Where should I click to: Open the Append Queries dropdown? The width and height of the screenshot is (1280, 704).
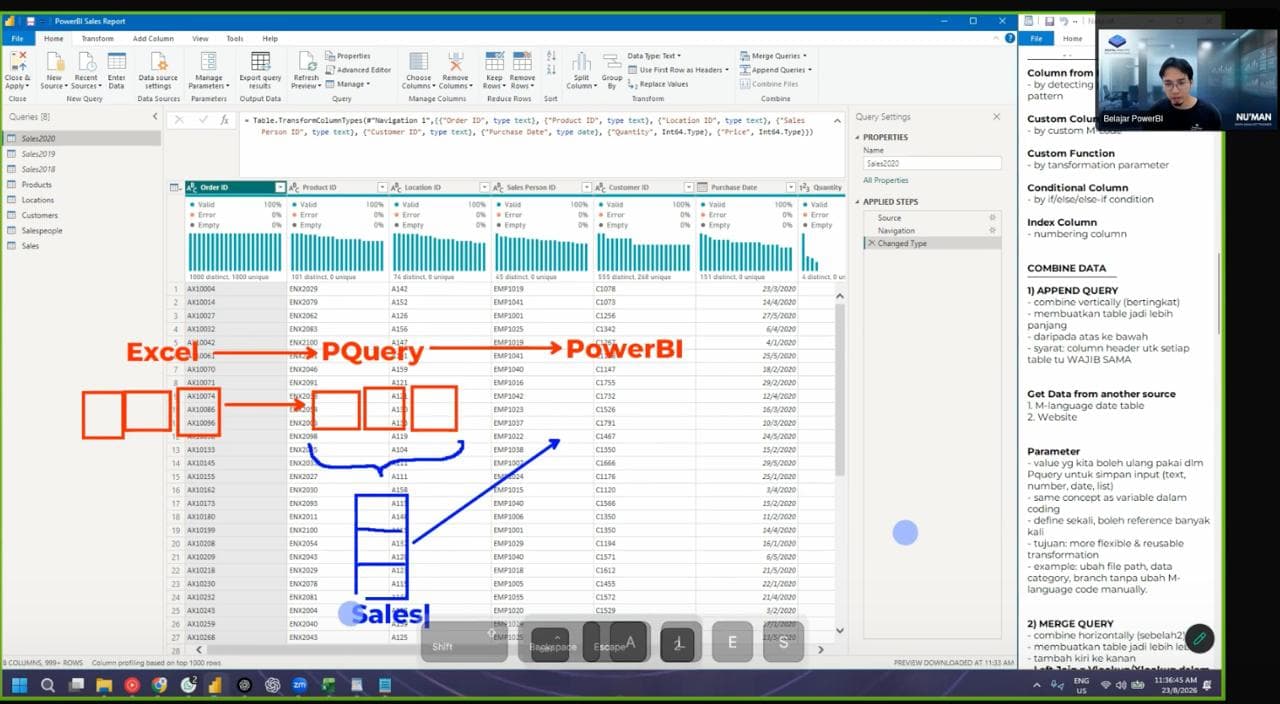(x=777, y=70)
